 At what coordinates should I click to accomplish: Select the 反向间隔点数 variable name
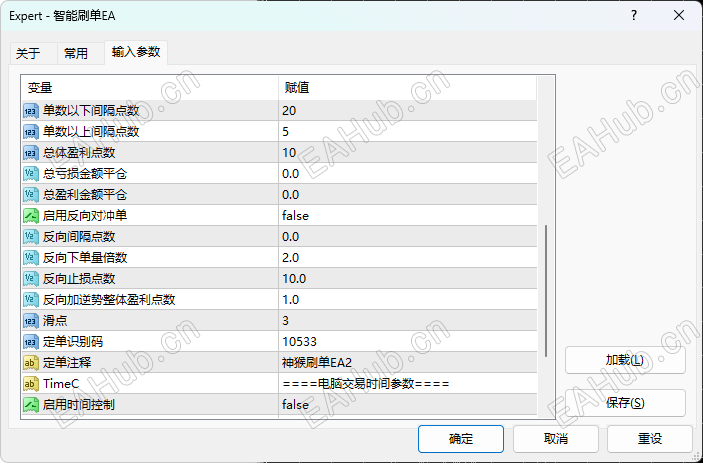79,237
